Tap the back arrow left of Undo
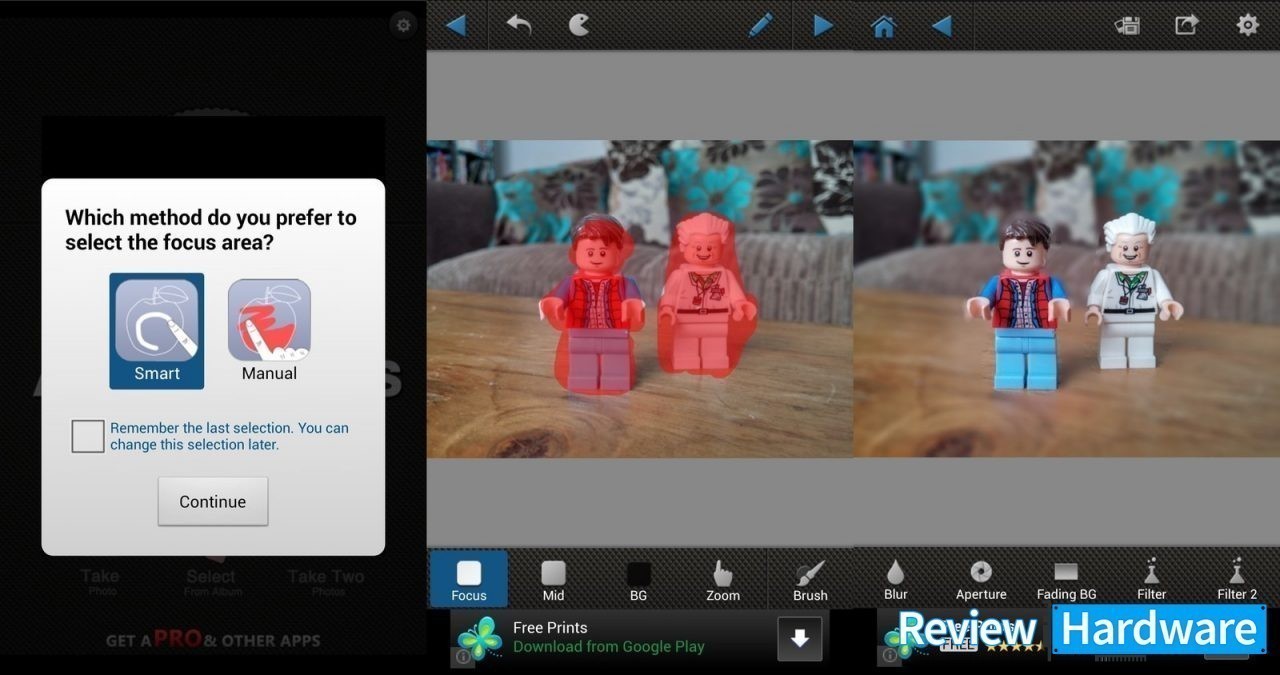 [456, 25]
